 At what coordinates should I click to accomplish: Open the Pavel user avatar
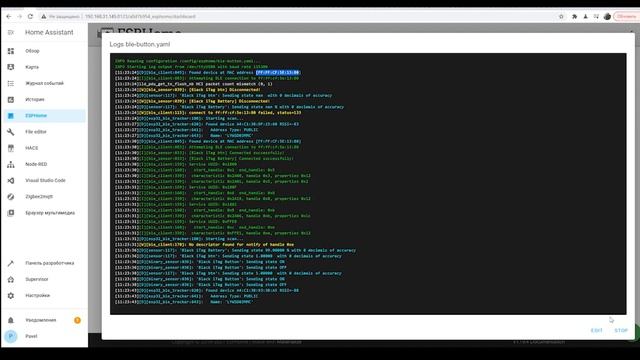tap(11, 336)
